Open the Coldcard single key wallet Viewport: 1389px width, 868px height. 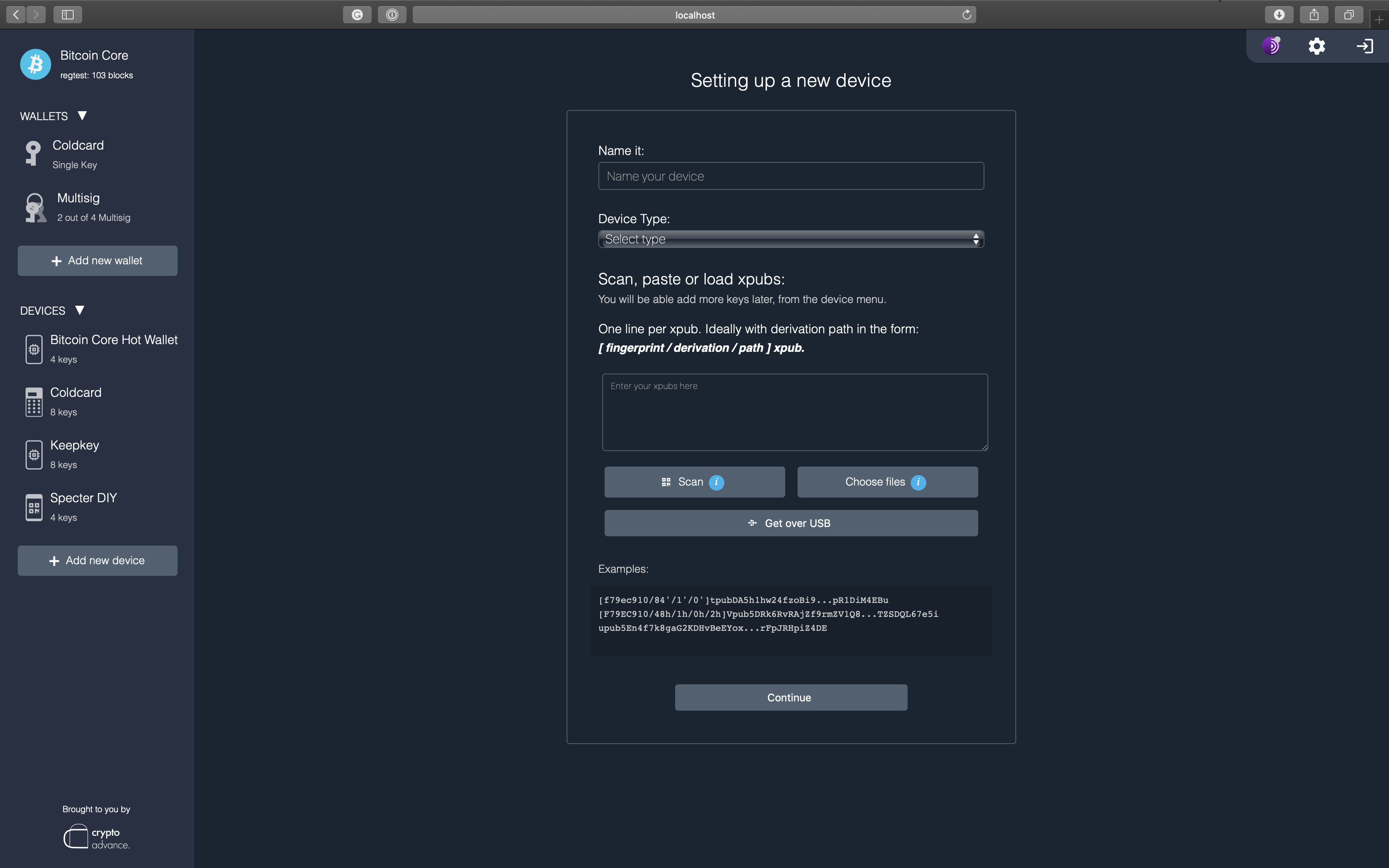pos(78,154)
